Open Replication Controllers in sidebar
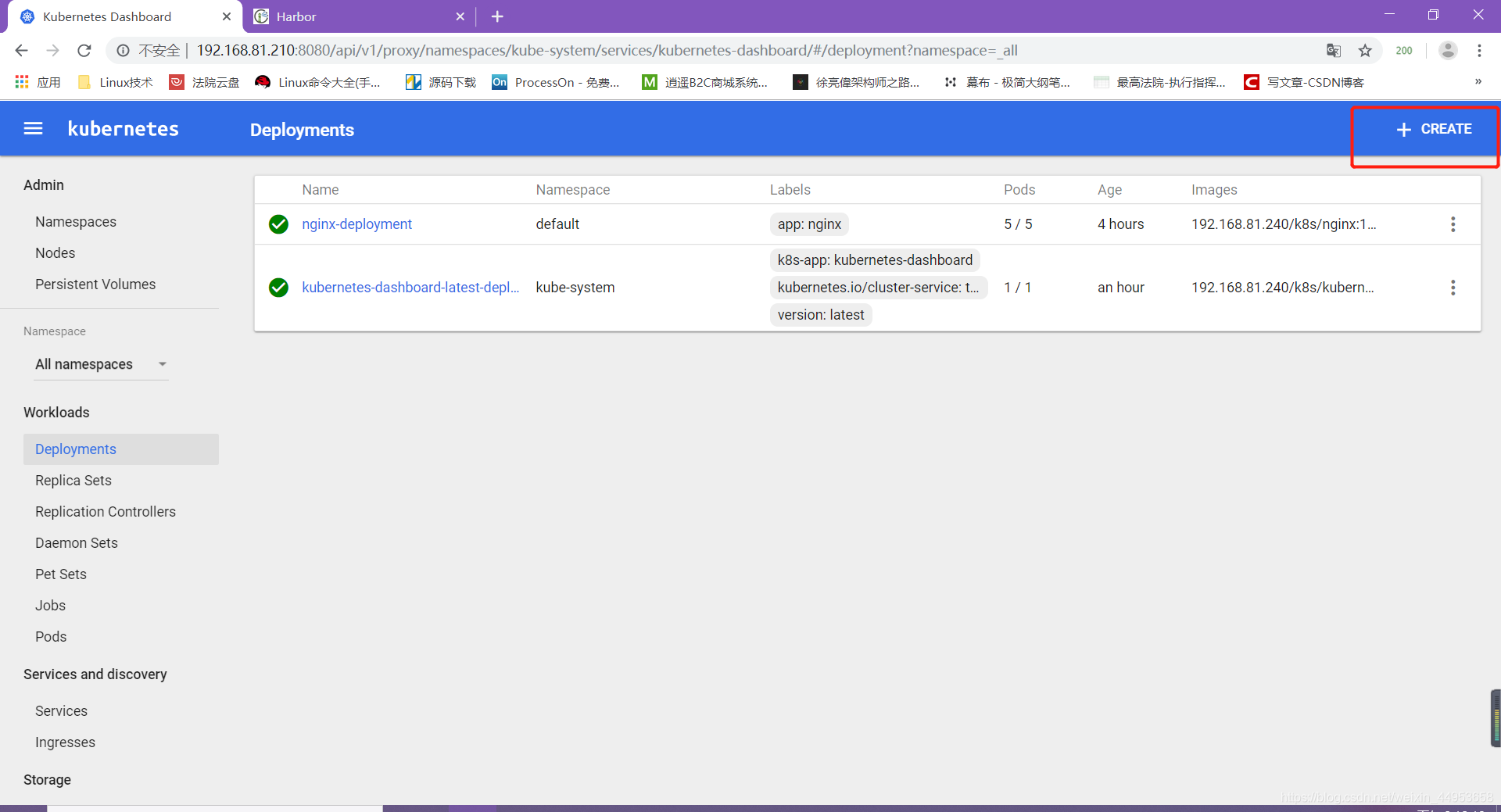This screenshot has height=812, width=1501. (106, 512)
